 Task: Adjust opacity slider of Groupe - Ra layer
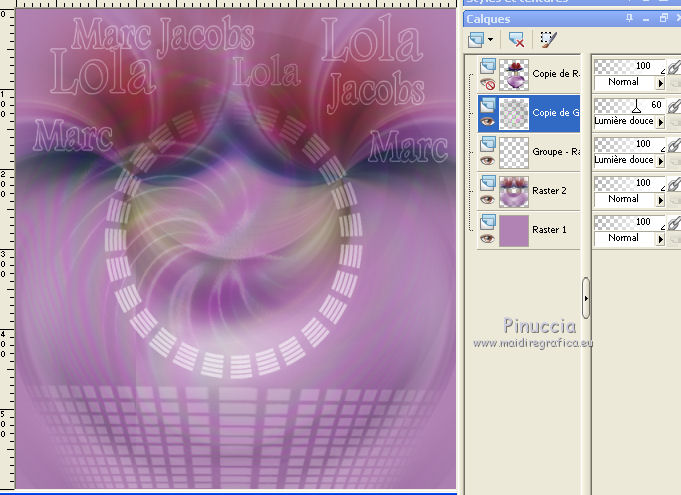pos(629,145)
